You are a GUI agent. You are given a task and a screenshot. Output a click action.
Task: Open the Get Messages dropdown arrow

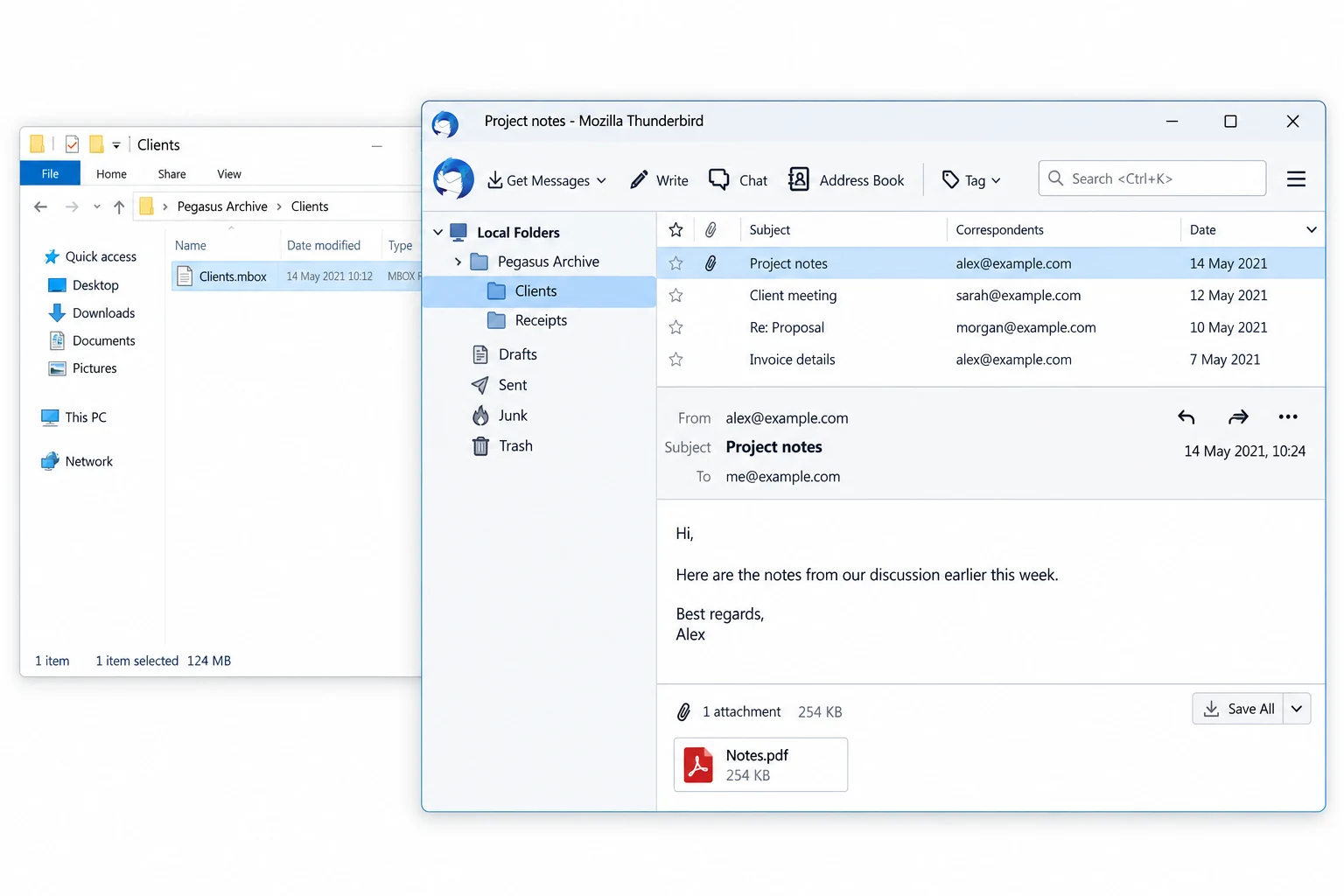coord(601,181)
